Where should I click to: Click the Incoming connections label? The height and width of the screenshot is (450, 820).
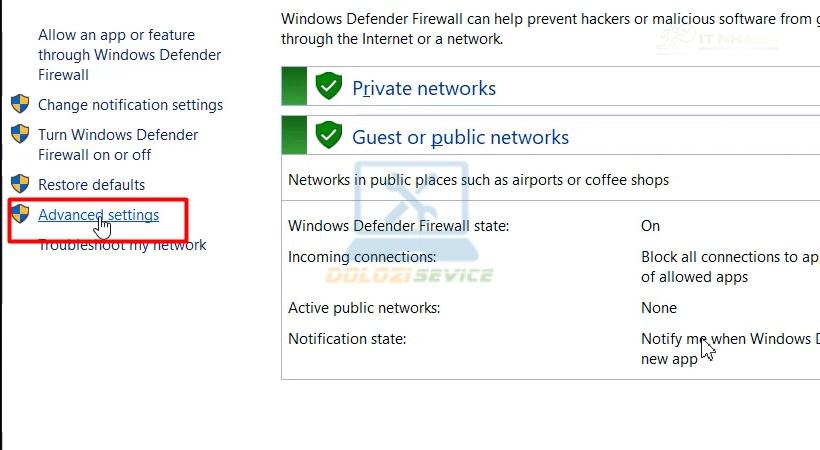coord(362,257)
